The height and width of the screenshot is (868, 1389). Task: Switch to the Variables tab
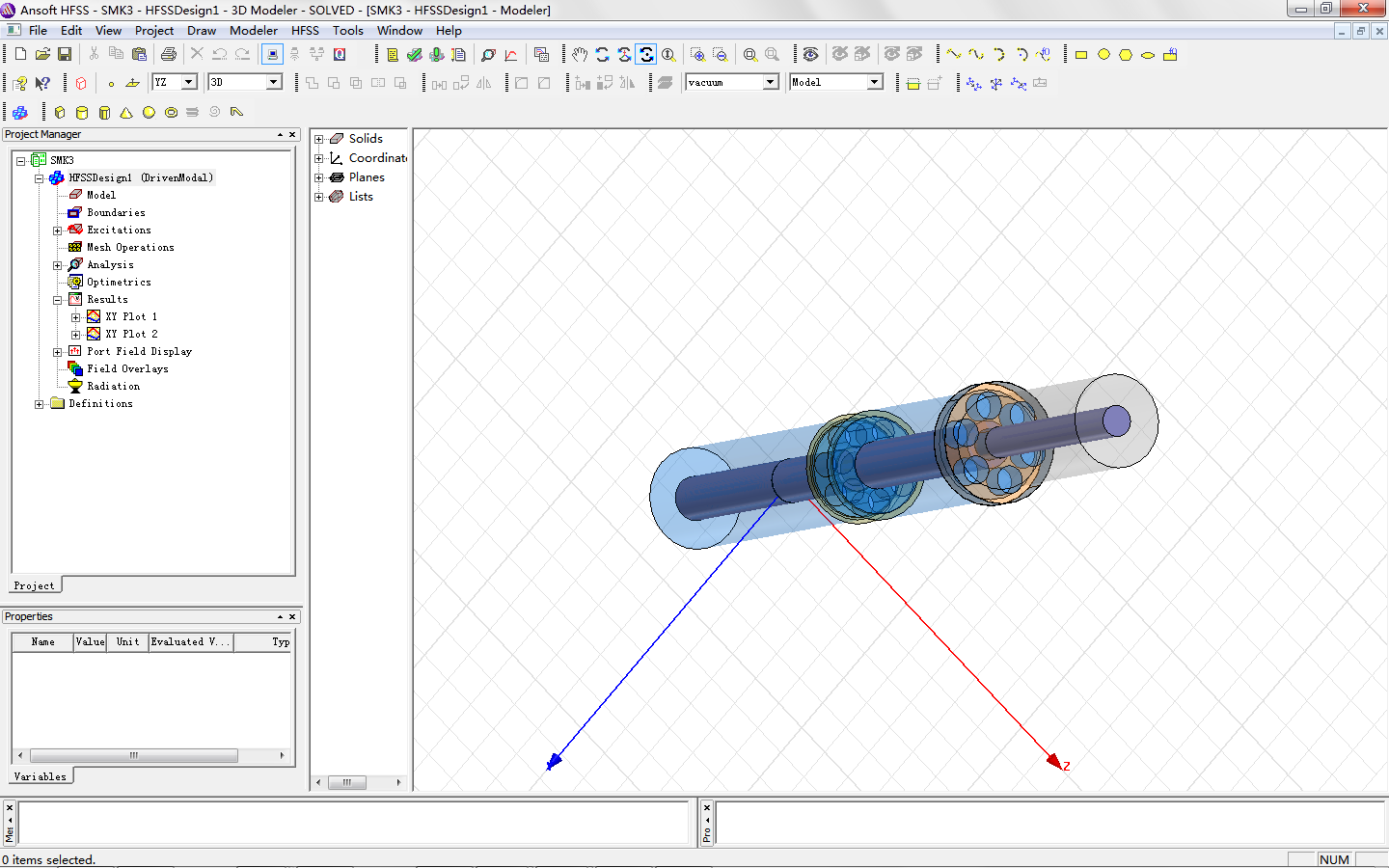point(41,776)
